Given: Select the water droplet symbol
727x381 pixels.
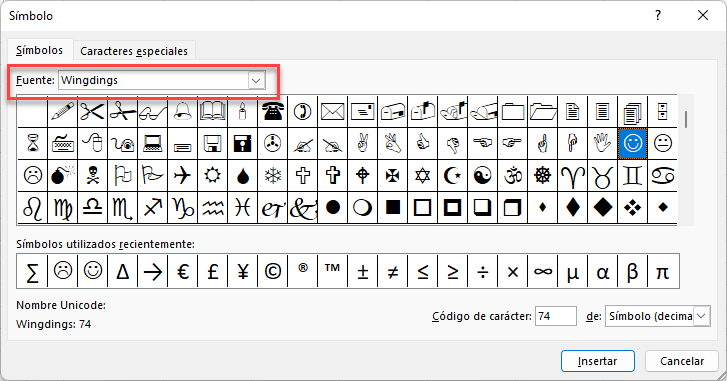Looking at the screenshot, I should coord(242,176).
